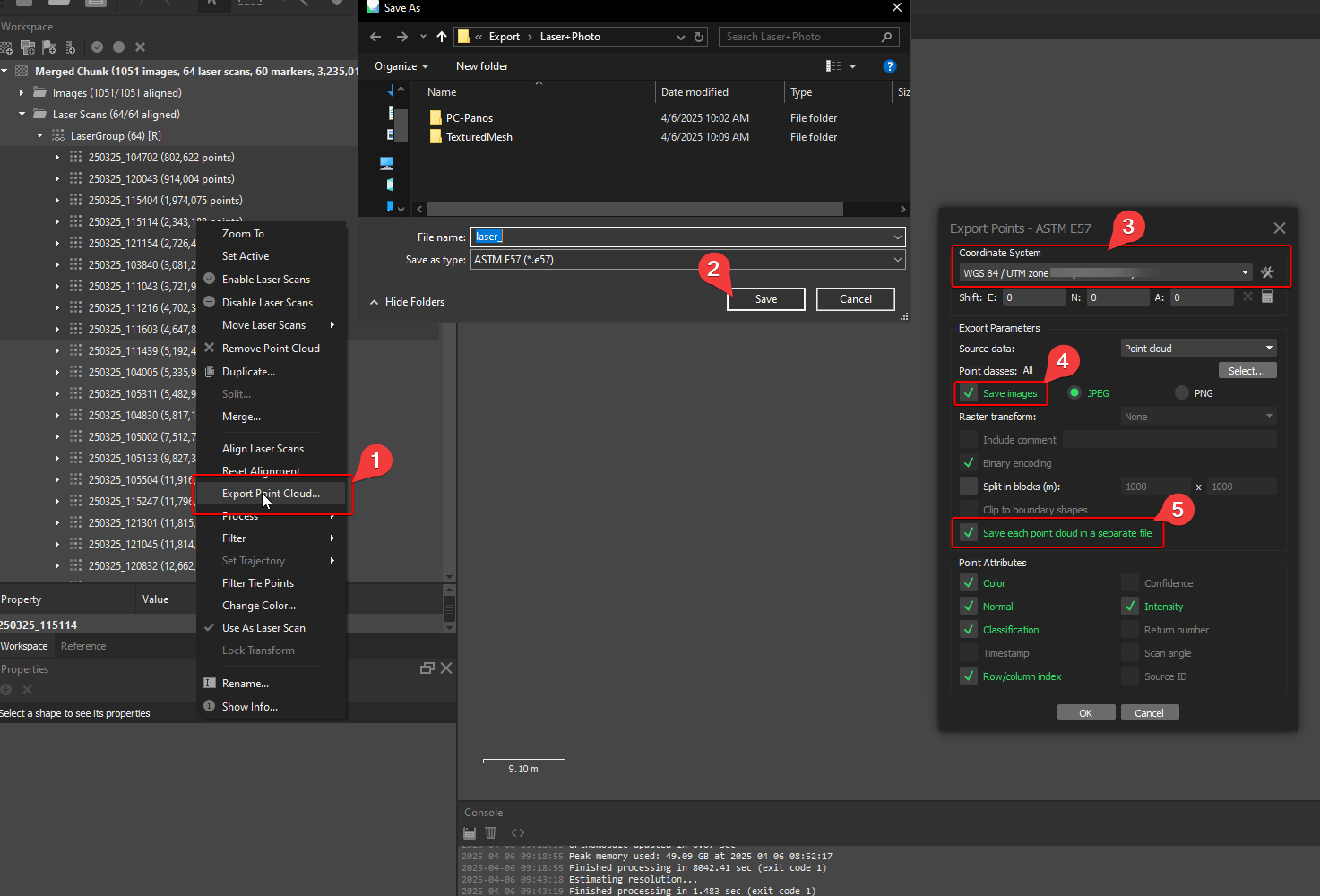Click the Enable items checkmark icon in the Workspace toolbar

(x=97, y=47)
